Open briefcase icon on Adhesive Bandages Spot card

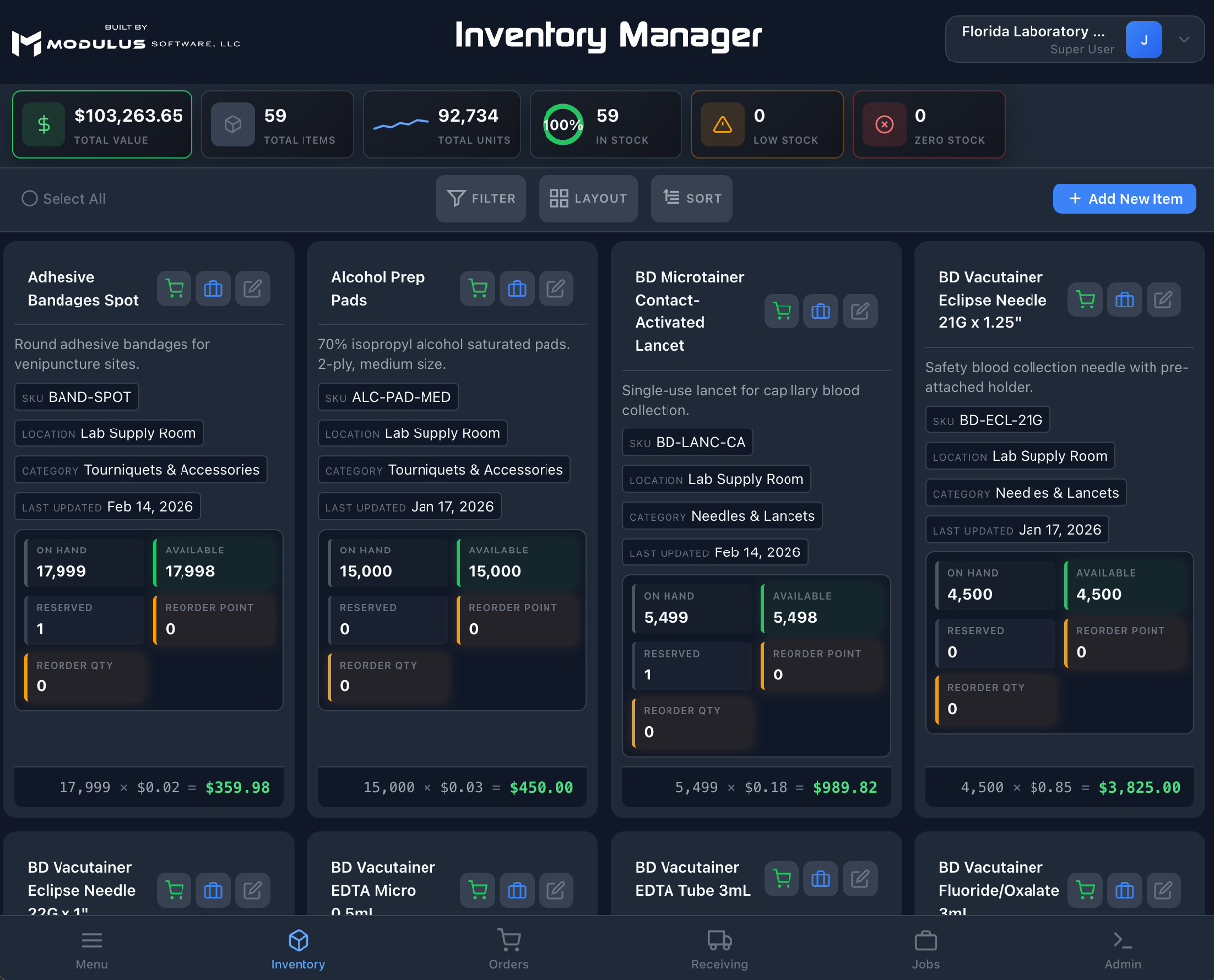pos(213,289)
